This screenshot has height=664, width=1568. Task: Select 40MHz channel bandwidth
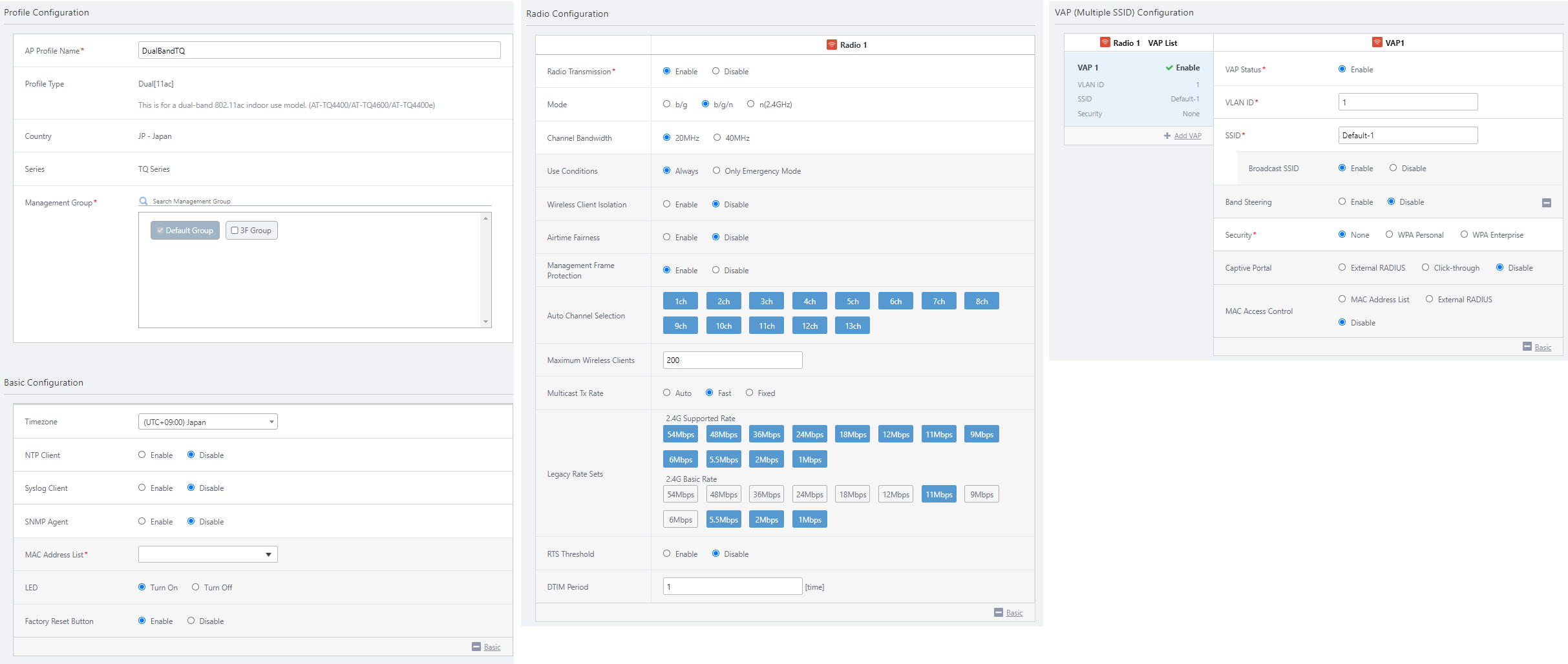(x=717, y=138)
